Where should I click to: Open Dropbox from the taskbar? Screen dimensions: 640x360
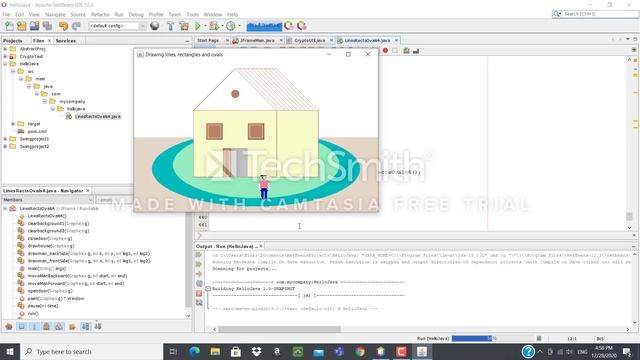pyautogui.click(x=256, y=351)
